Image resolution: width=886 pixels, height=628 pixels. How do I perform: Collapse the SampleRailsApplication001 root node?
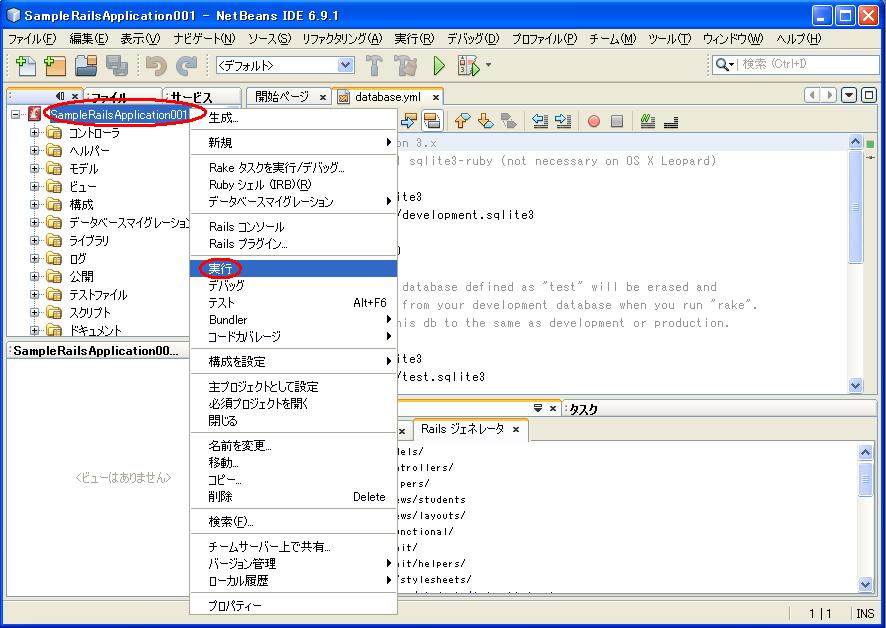tap(16, 114)
